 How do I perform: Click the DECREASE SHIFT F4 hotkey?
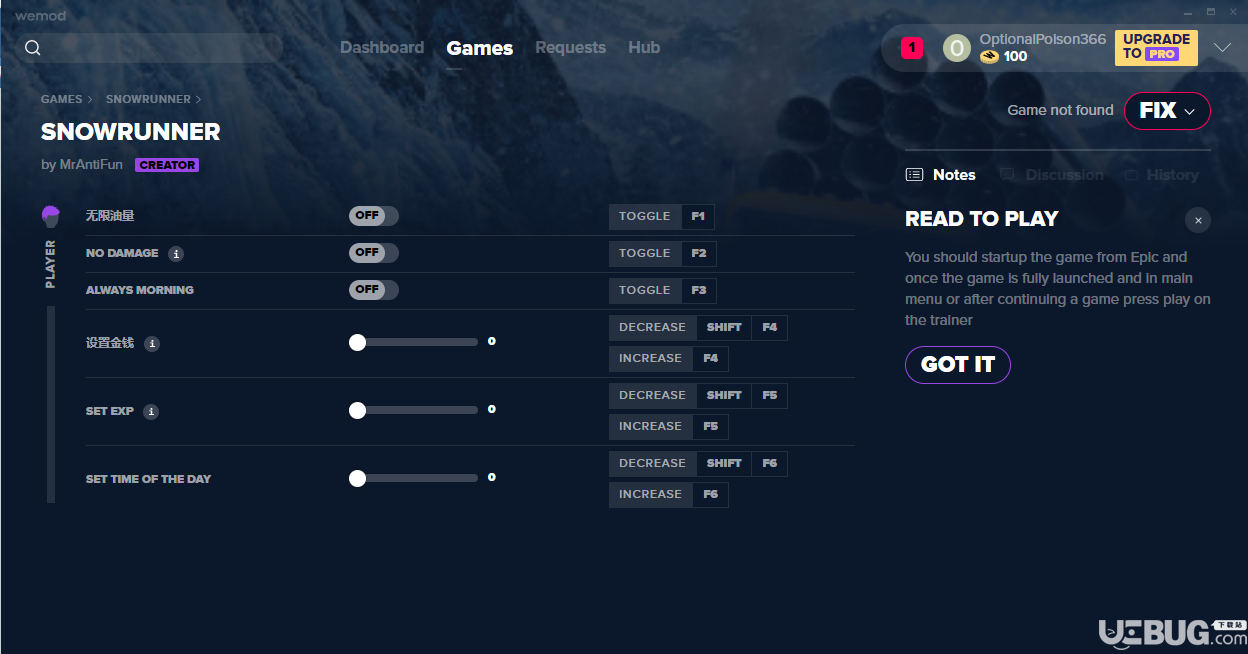[x=698, y=328]
